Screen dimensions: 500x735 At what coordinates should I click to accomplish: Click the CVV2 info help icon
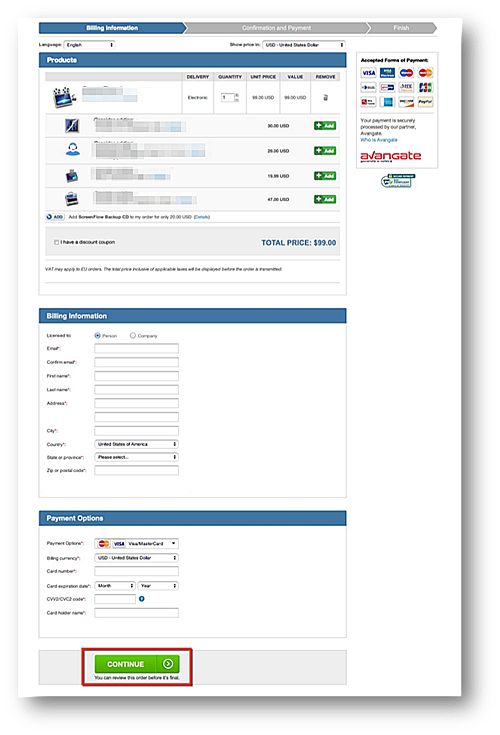point(142,599)
